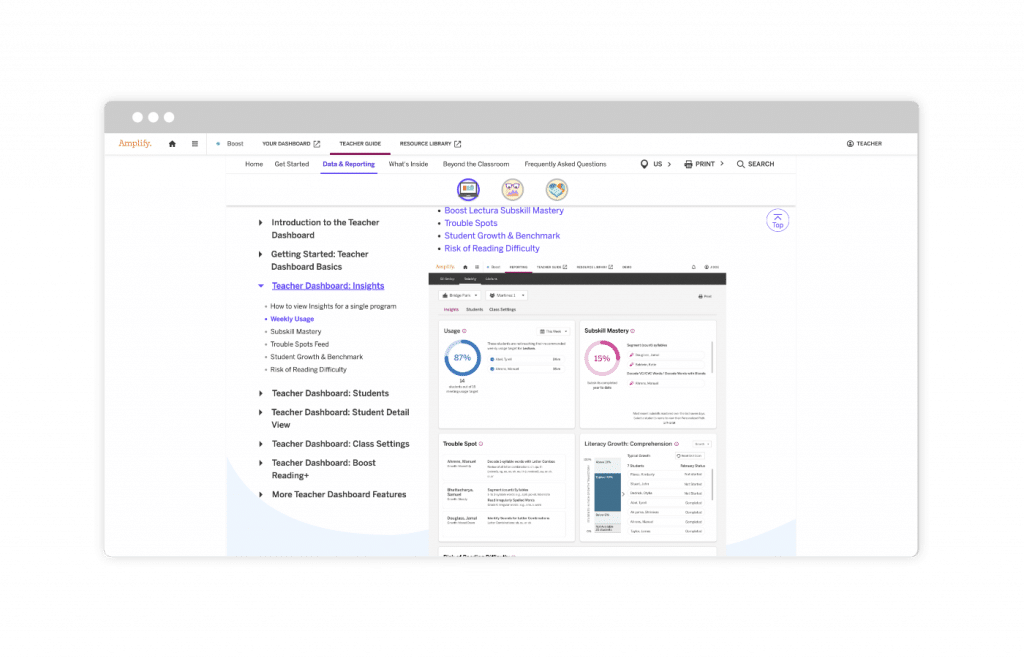This screenshot has width=1024, height=658.
Task: Click the Top scroll-up icon
Action: [x=777, y=220]
